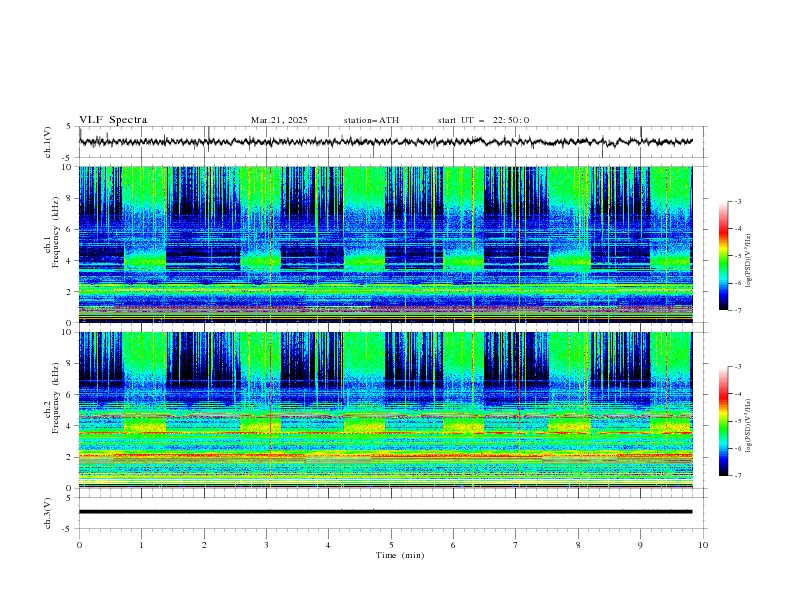Click tick label "9" on the Time axis
The height and width of the screenshot is (612, 792).
pos(640,545)
